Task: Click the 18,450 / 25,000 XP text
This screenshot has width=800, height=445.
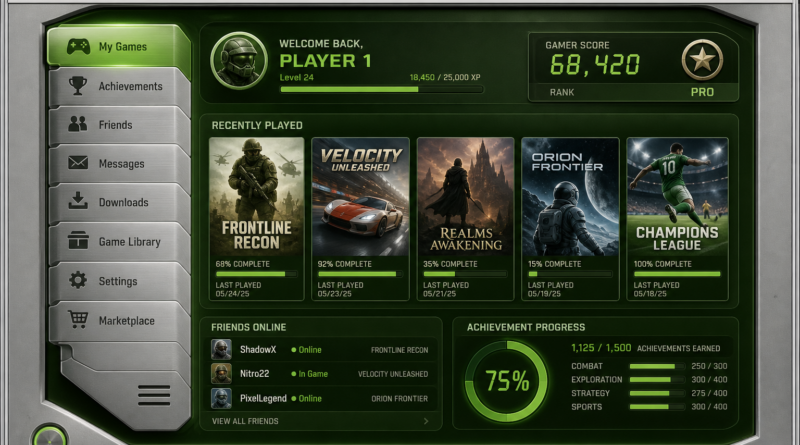Action: (445, 78)
